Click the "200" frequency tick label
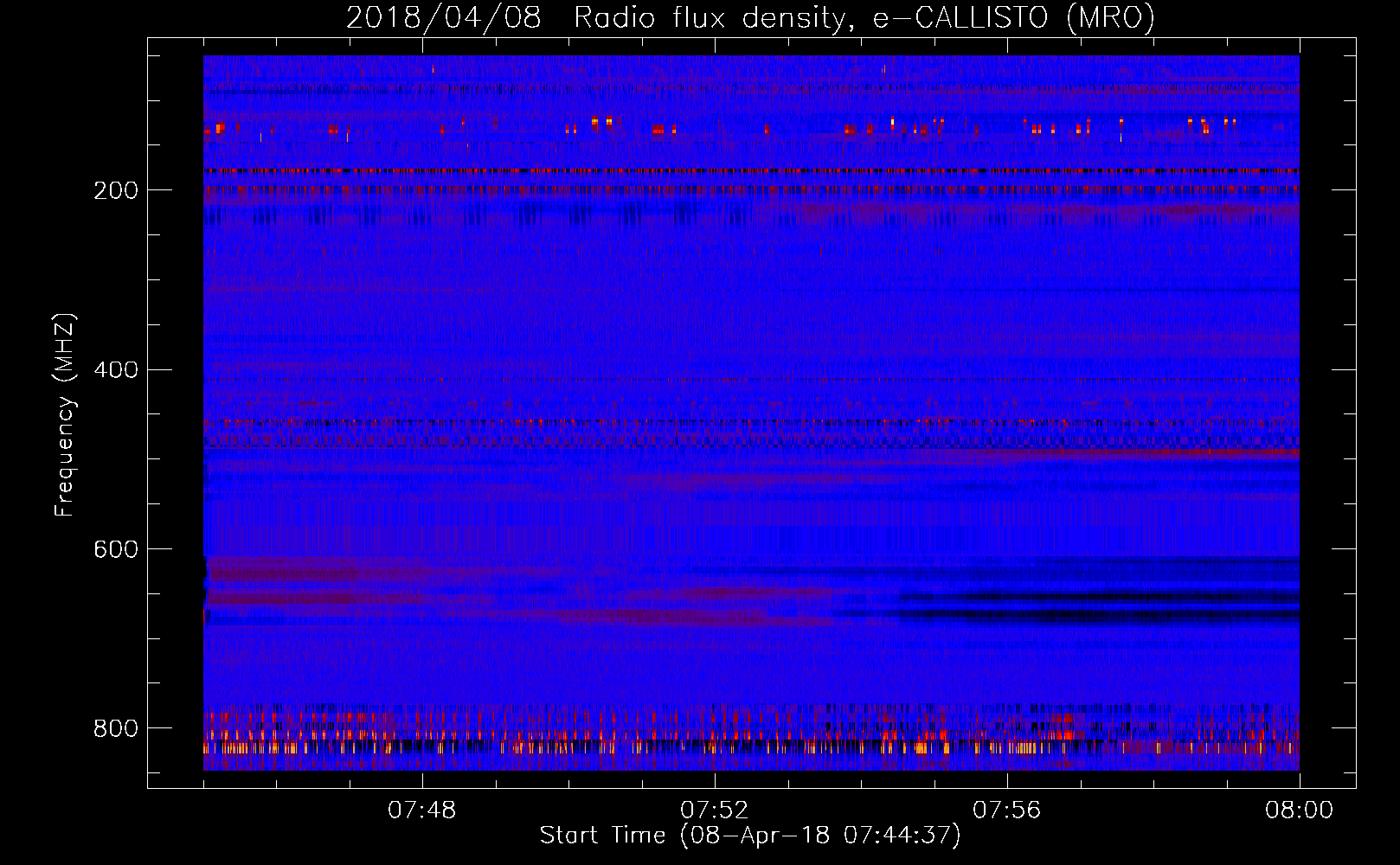 [116, 190]
